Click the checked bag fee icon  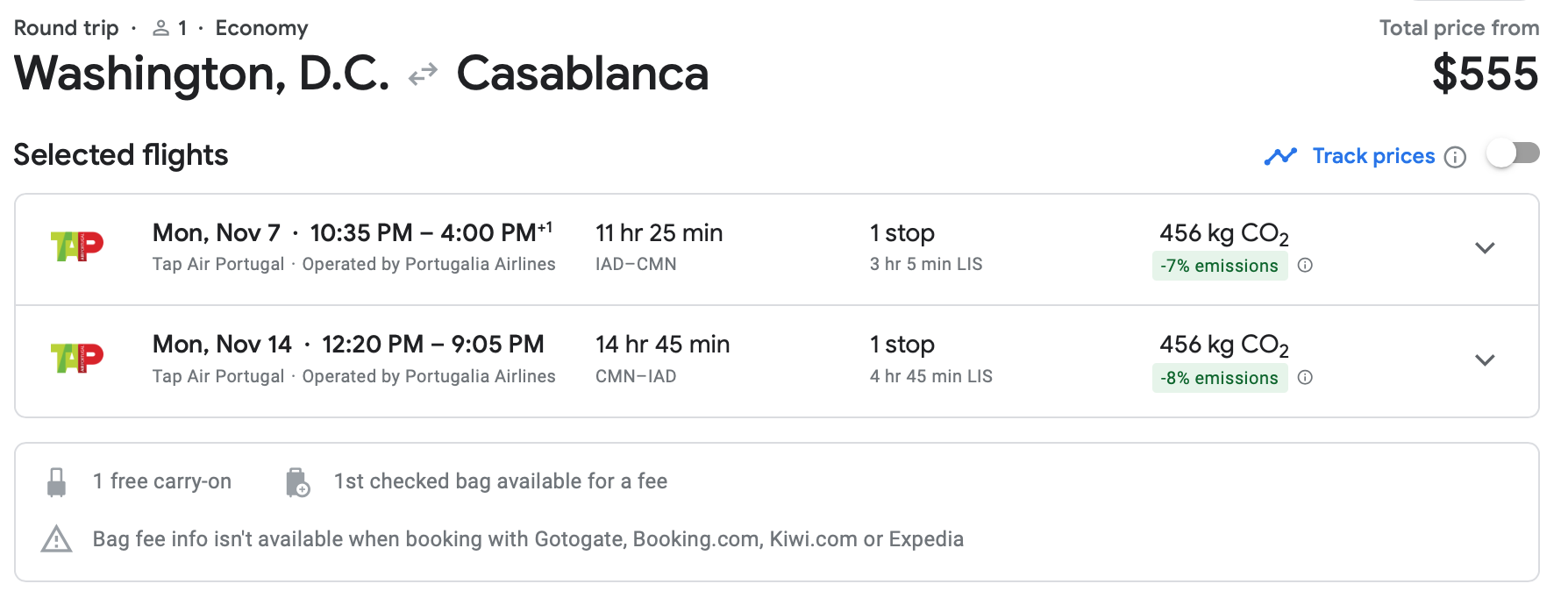[297, 482]
